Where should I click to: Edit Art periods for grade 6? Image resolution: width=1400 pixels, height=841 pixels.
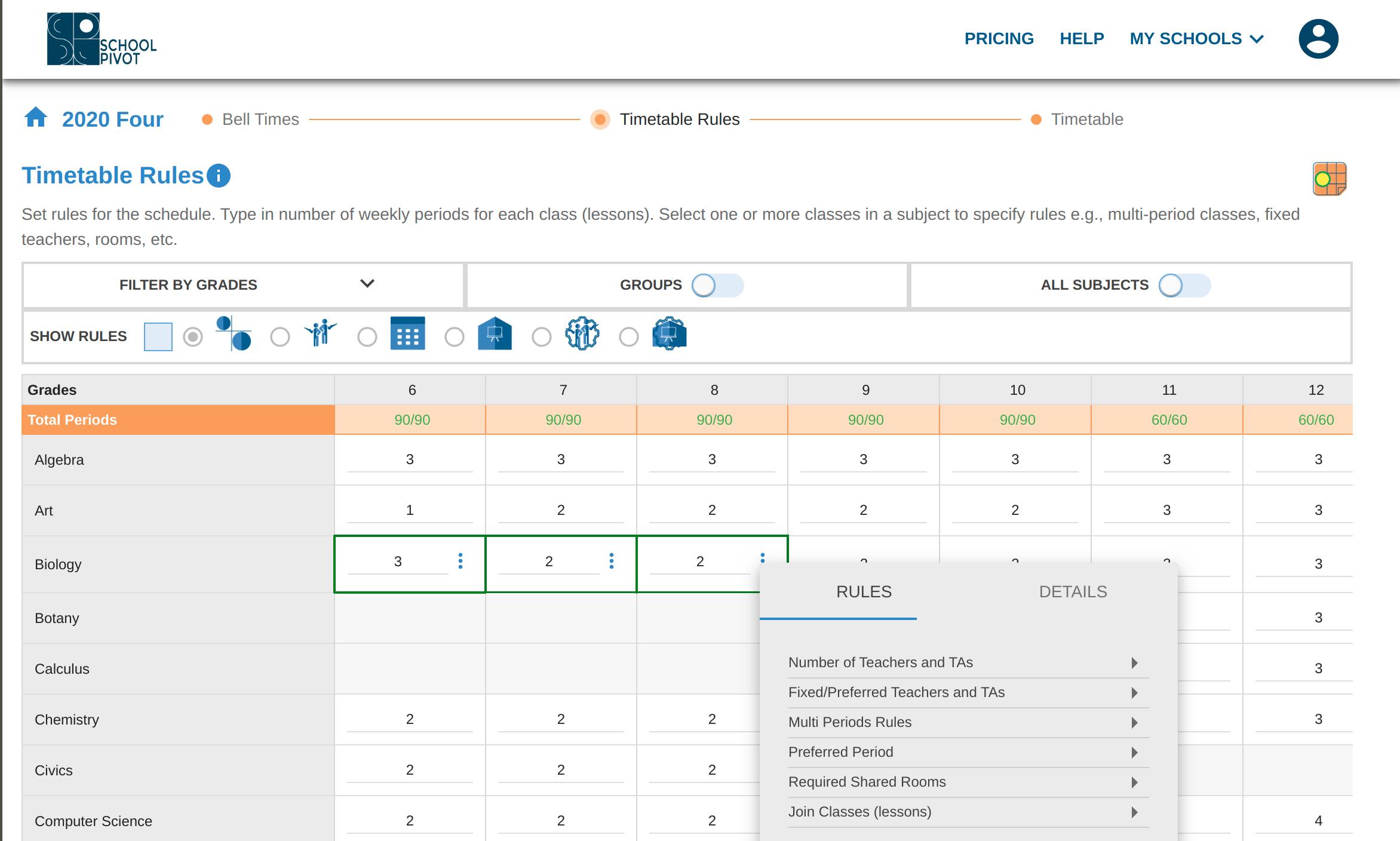coord(410,511)
